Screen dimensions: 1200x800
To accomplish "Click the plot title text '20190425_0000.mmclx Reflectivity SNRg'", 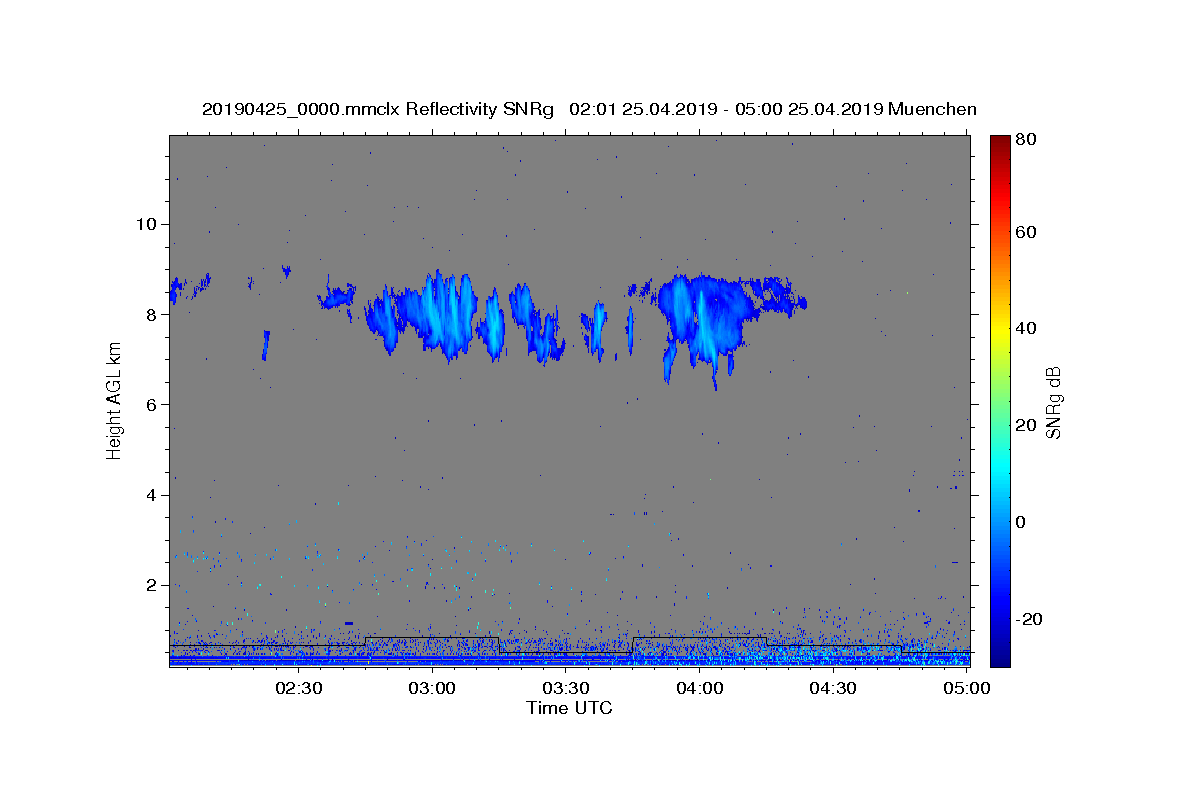I will 378,109.
